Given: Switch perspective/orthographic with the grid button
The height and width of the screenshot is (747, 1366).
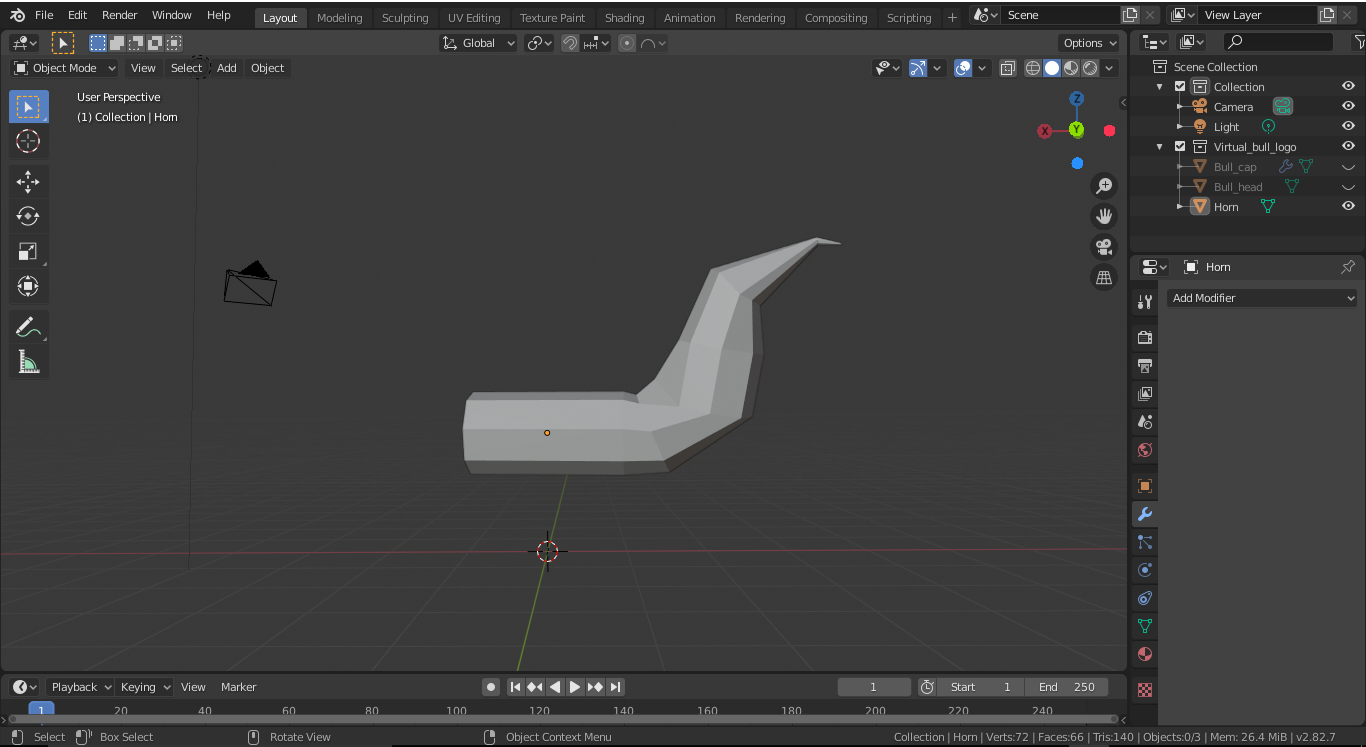Looking at the screenshot, I should (x=1104, y=278).
